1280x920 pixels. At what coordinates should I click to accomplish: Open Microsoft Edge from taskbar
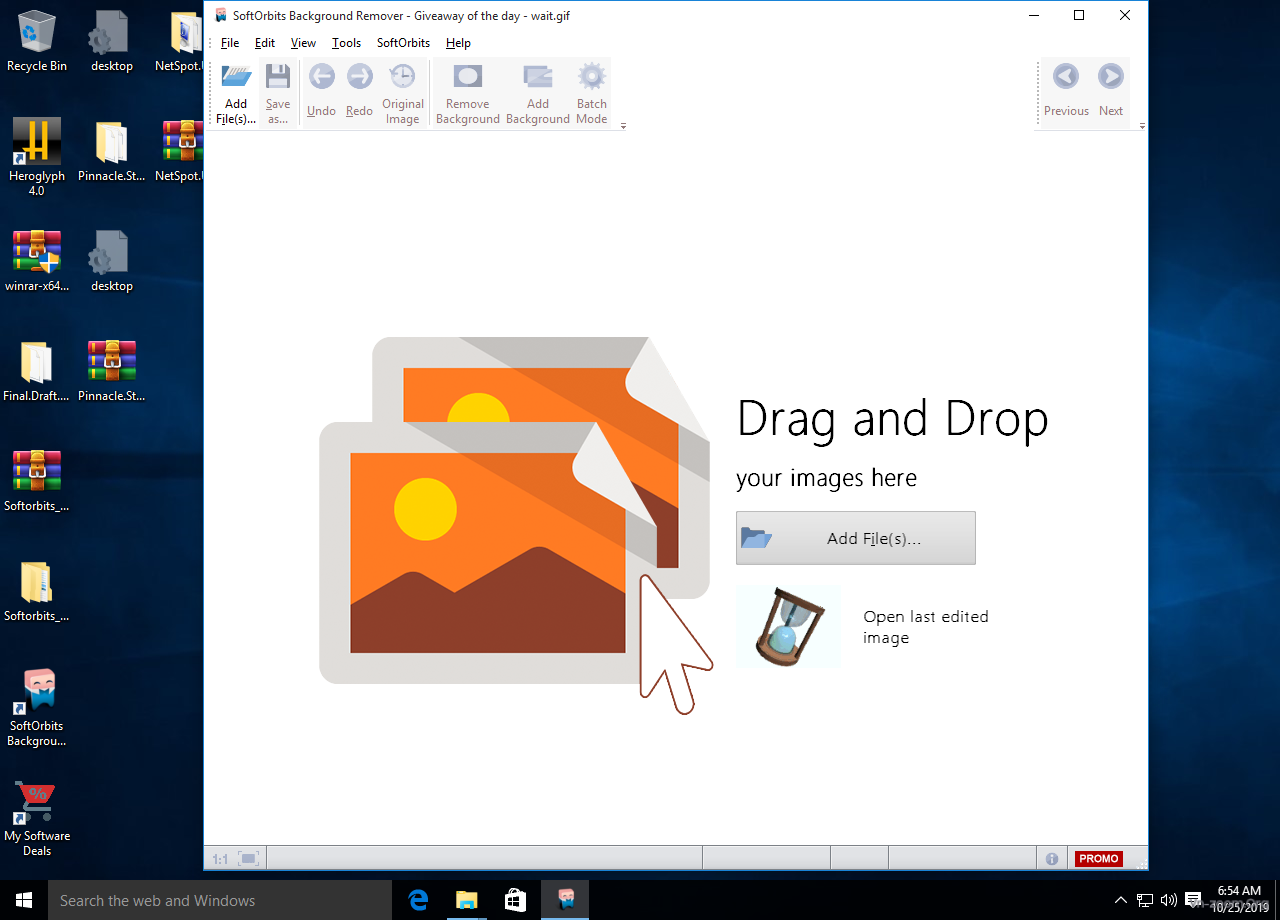pos(418,900)
